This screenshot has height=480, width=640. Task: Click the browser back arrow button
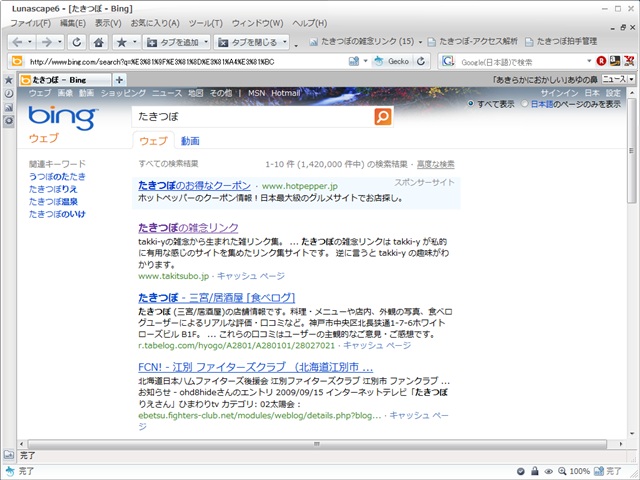[18, 43]
